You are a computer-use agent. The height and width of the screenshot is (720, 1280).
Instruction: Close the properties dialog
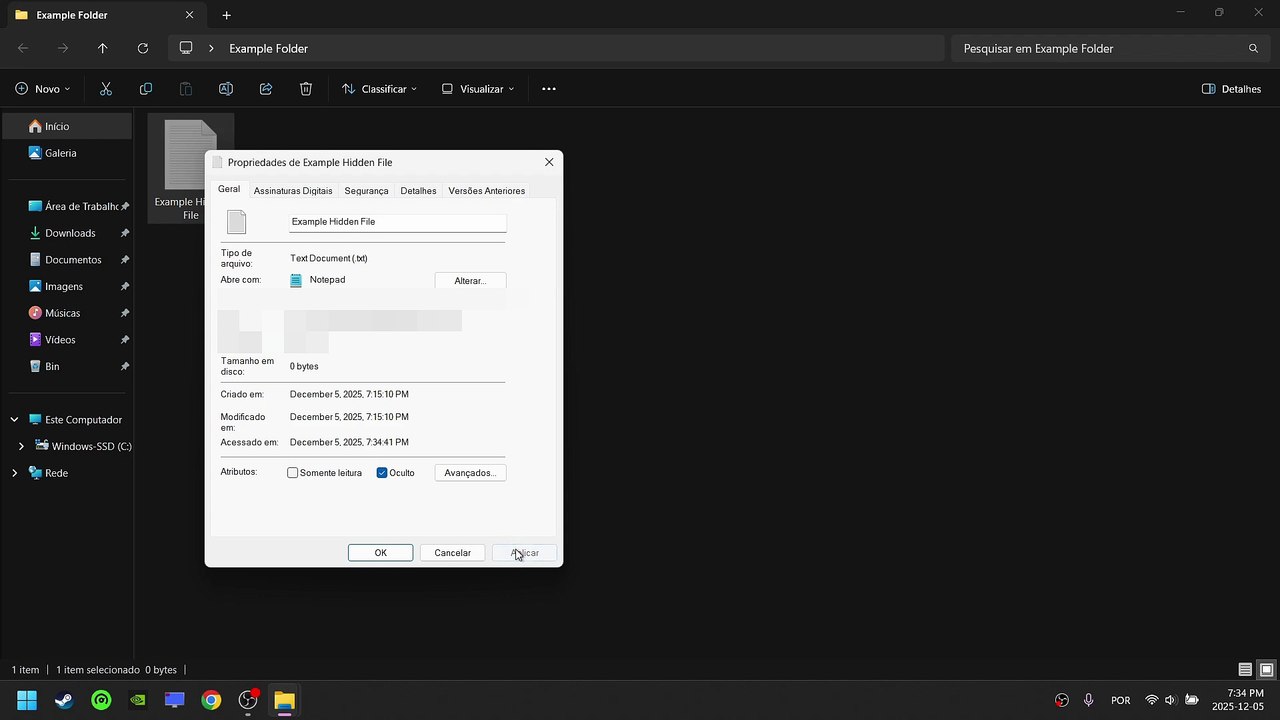[x=549, y=162]
